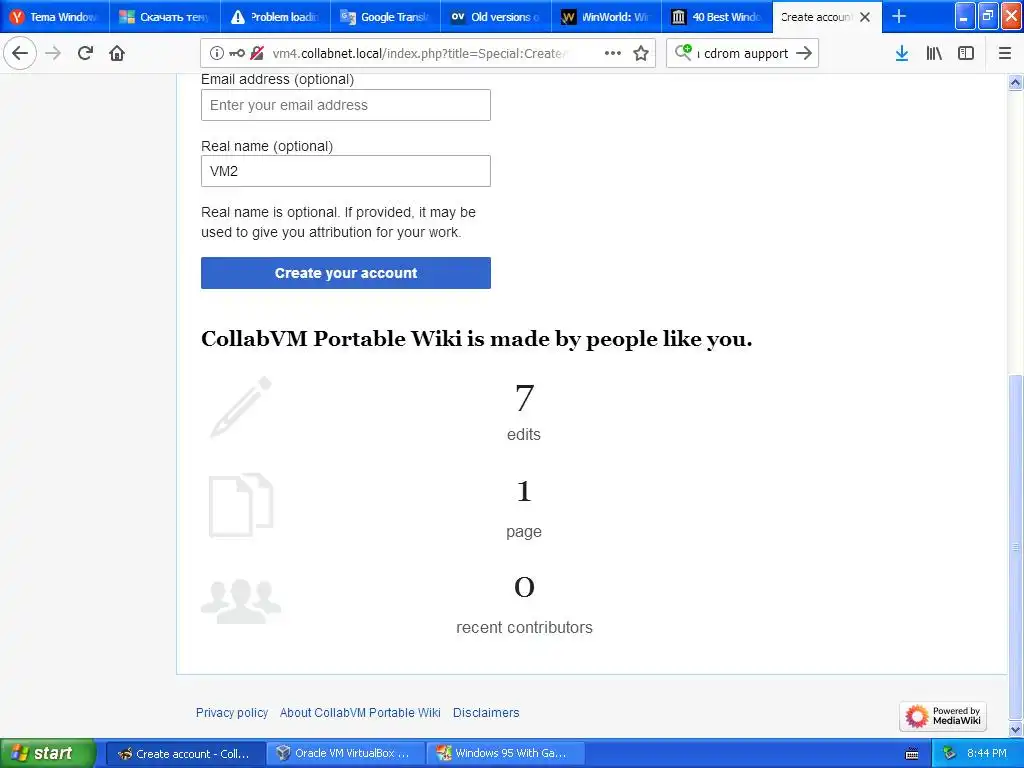The image size is (1024, 768).
Task: Open the Downloads panel
Action: 902,53
